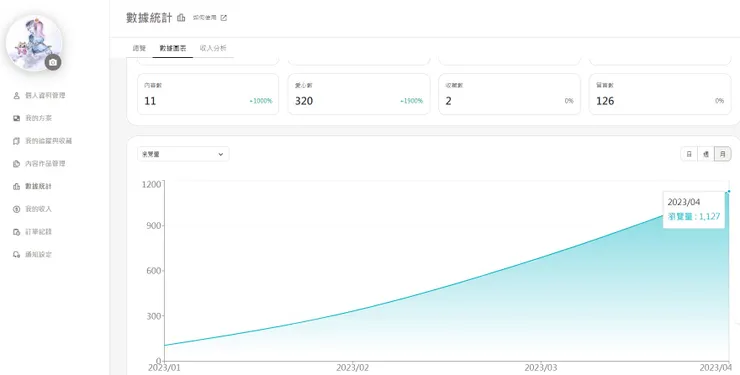Switch to the 總覽 tab
The width and height of the screenshot is (740, 375).
(x=139, y=48)
